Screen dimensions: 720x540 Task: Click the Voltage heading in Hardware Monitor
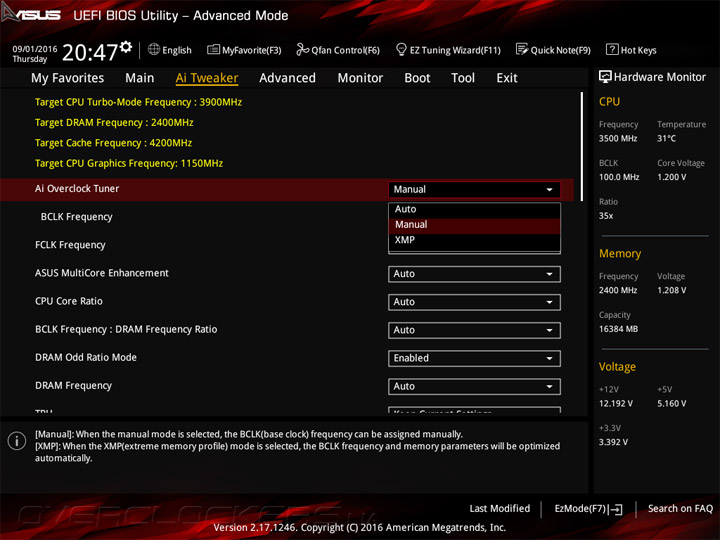coord(617,367)
